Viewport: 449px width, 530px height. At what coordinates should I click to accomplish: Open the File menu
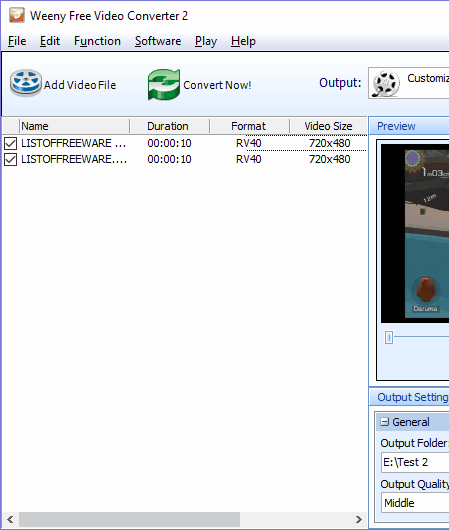(x=17, y=41)
